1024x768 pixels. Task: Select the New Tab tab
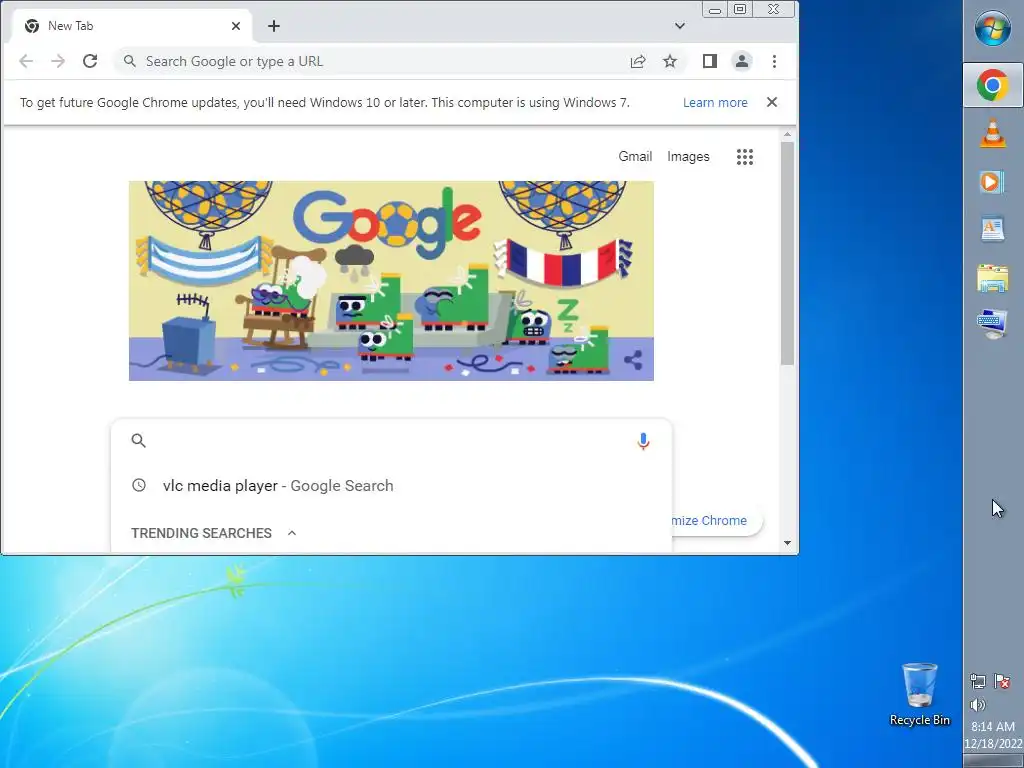click(x=133, y=26)
